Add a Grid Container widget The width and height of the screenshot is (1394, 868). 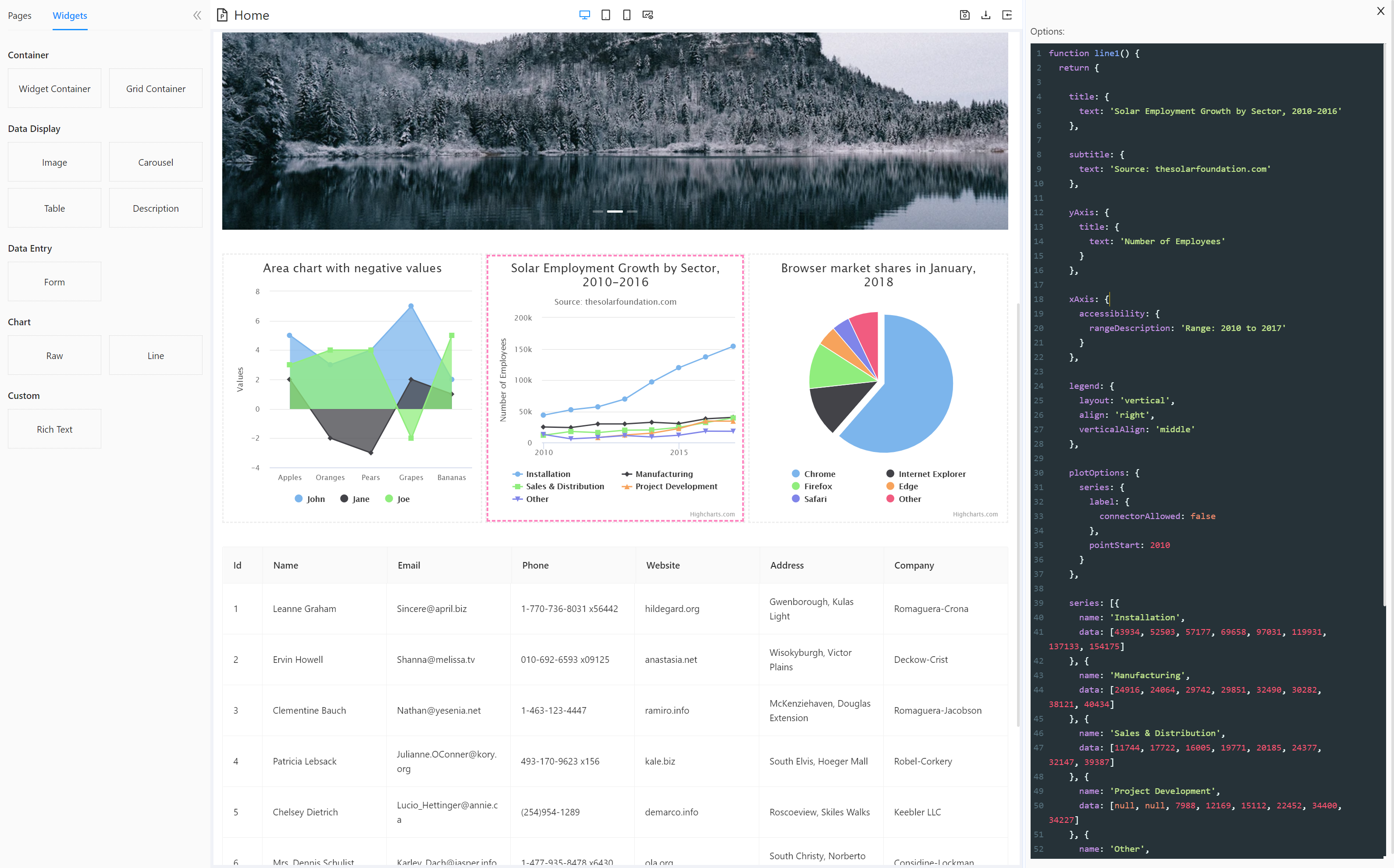click(x=156, y=89)
